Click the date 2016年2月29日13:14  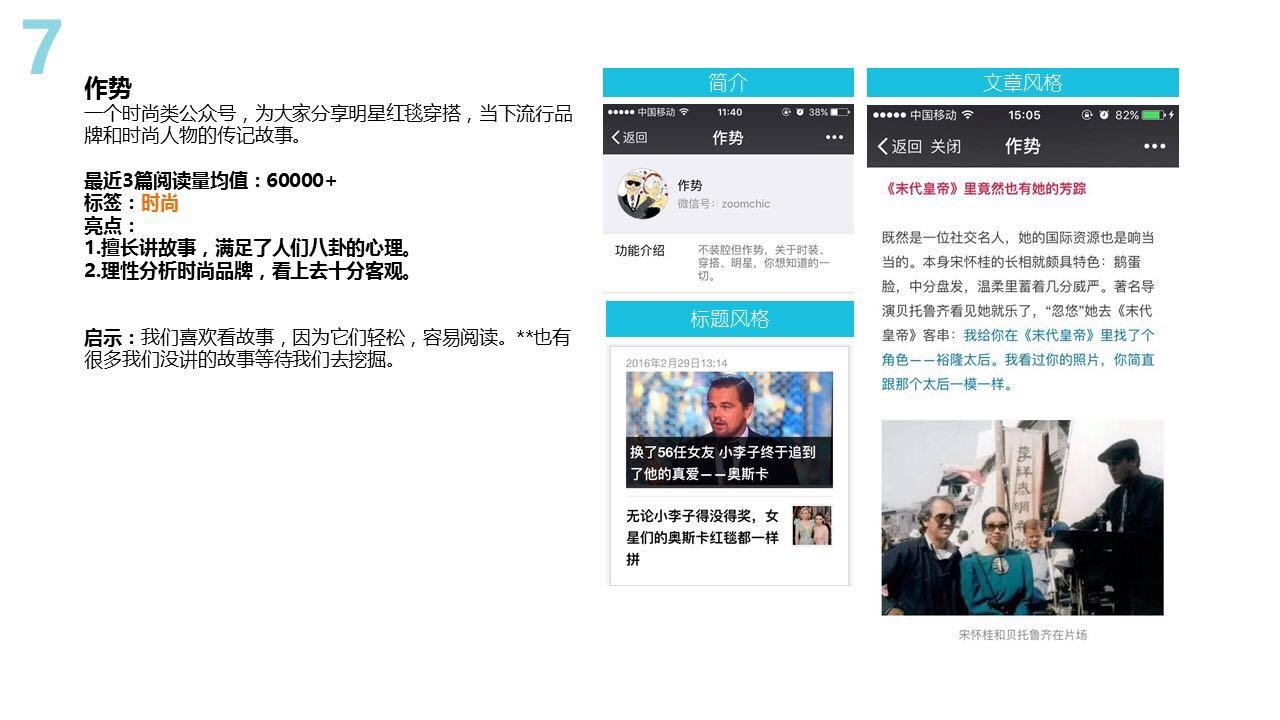click(x=677, y=363)
